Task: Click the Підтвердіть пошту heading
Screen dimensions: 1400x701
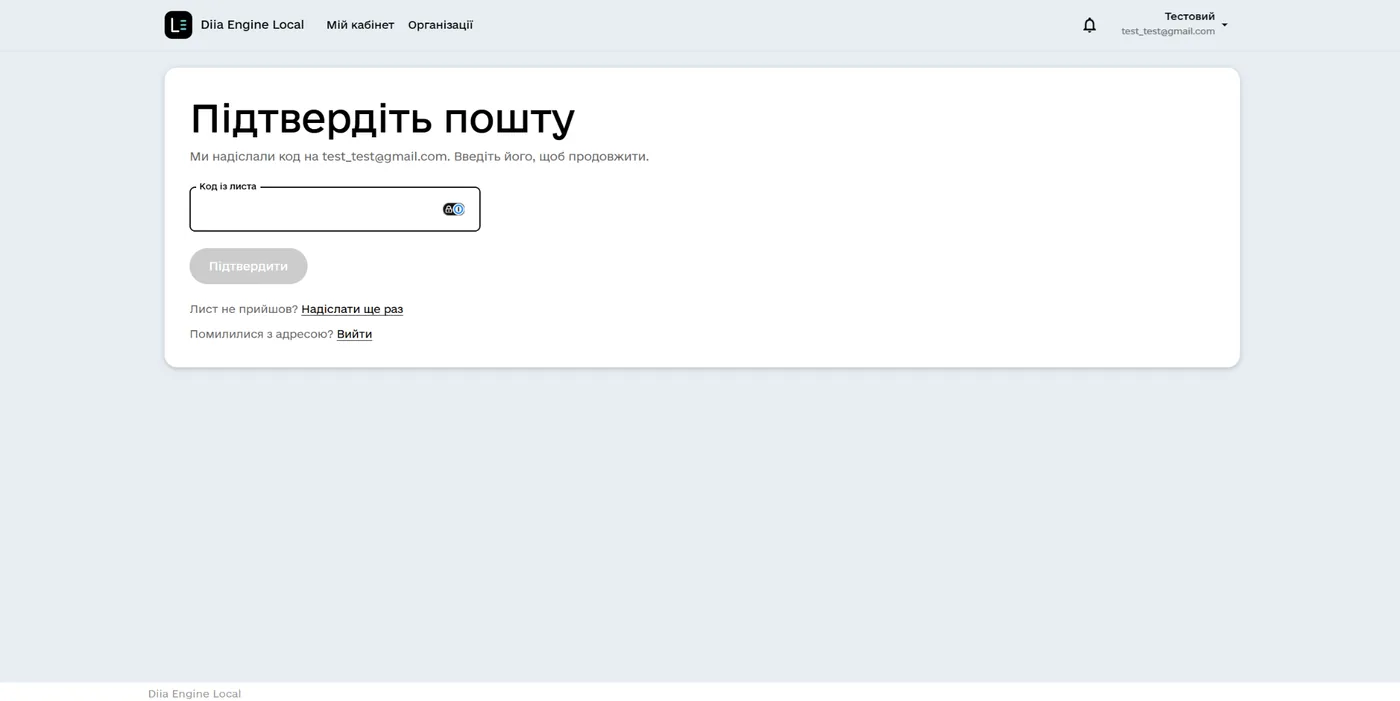Action: (x=382, y=119)
